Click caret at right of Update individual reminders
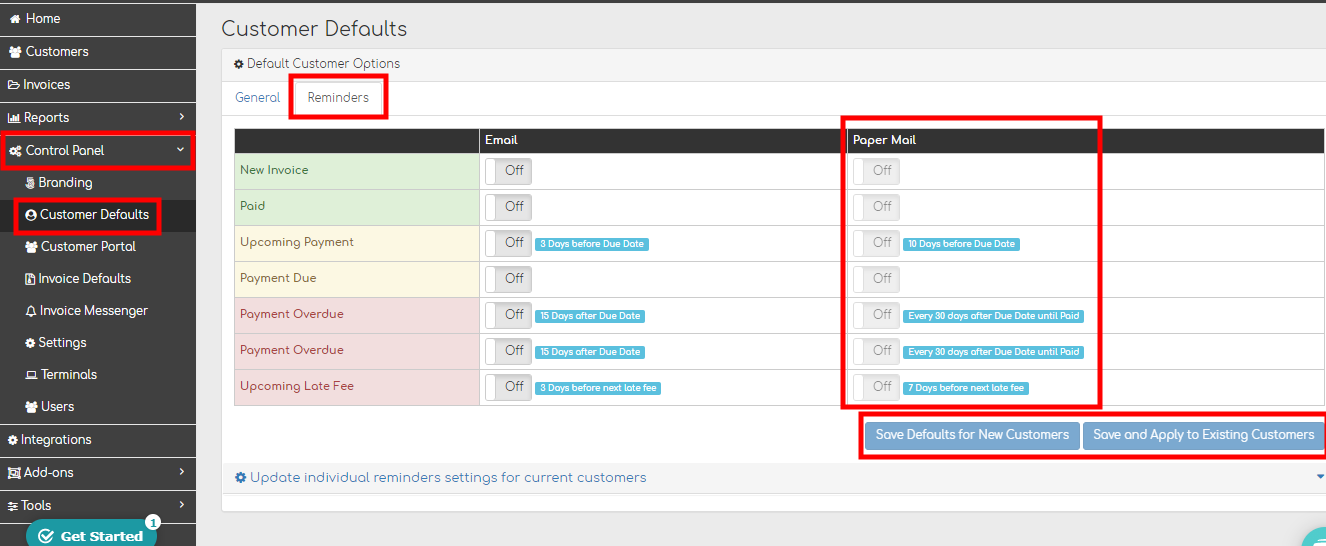This screenshot has width=1326, height=546. coord(1320,478)
